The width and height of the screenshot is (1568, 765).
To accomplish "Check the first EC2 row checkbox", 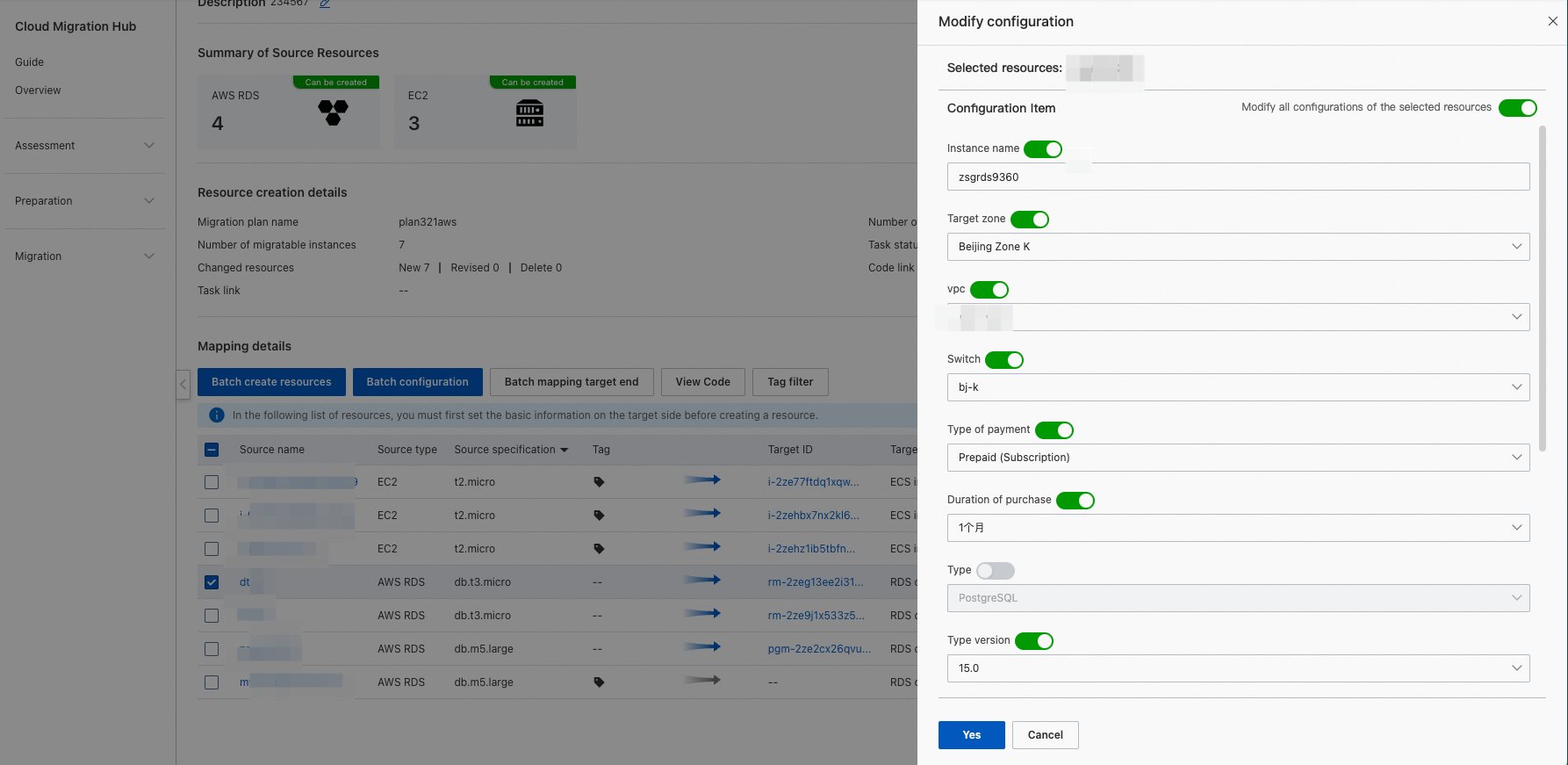I will click(212, 482).
